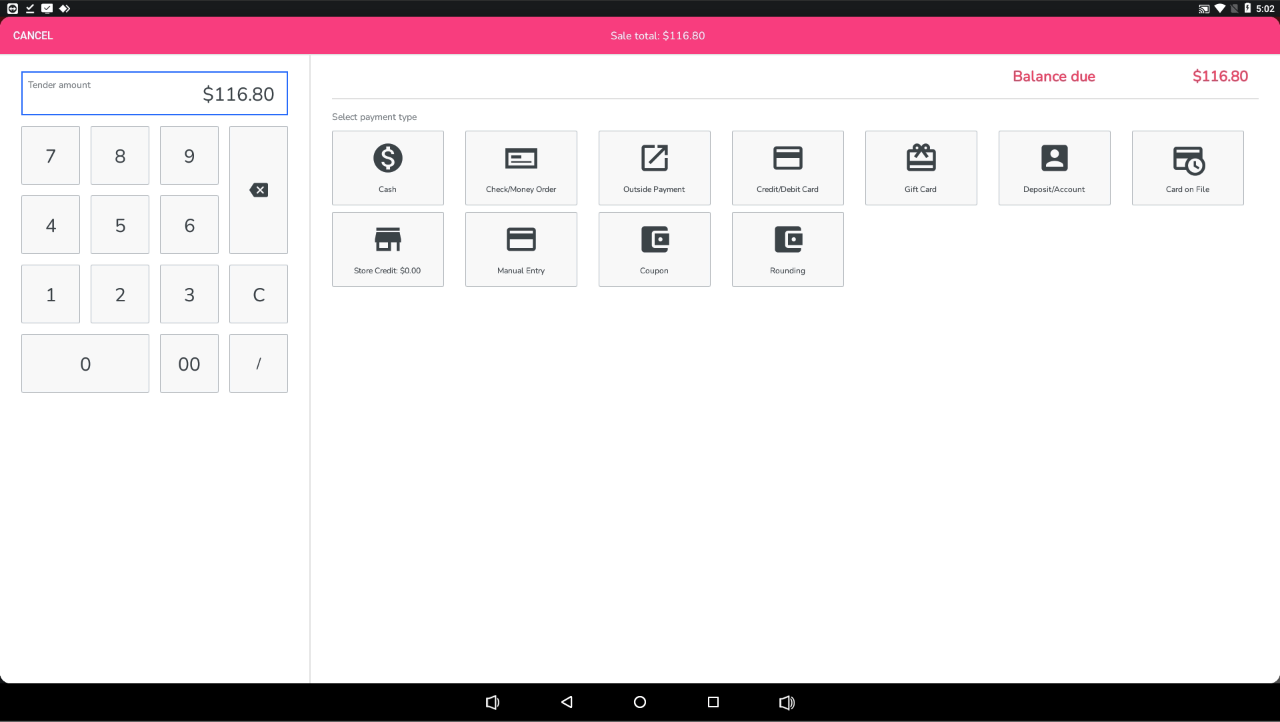Choose Check/Money Order payment
Viewport: 1280px width, 722px height.
click(x=521, y=168)
